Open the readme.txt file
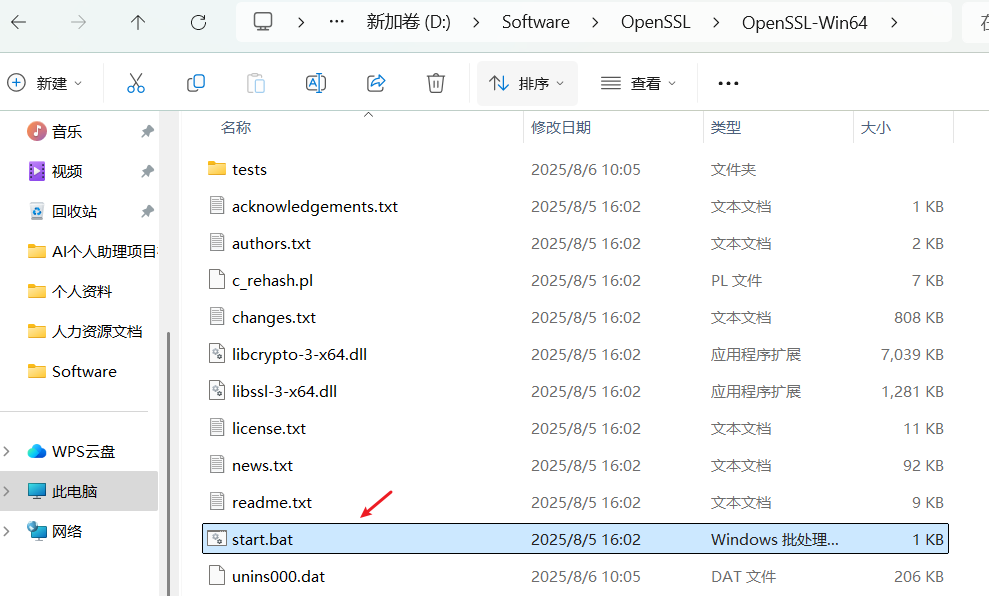Viewport: 989px width, 596px height. [x=274, y=502]
